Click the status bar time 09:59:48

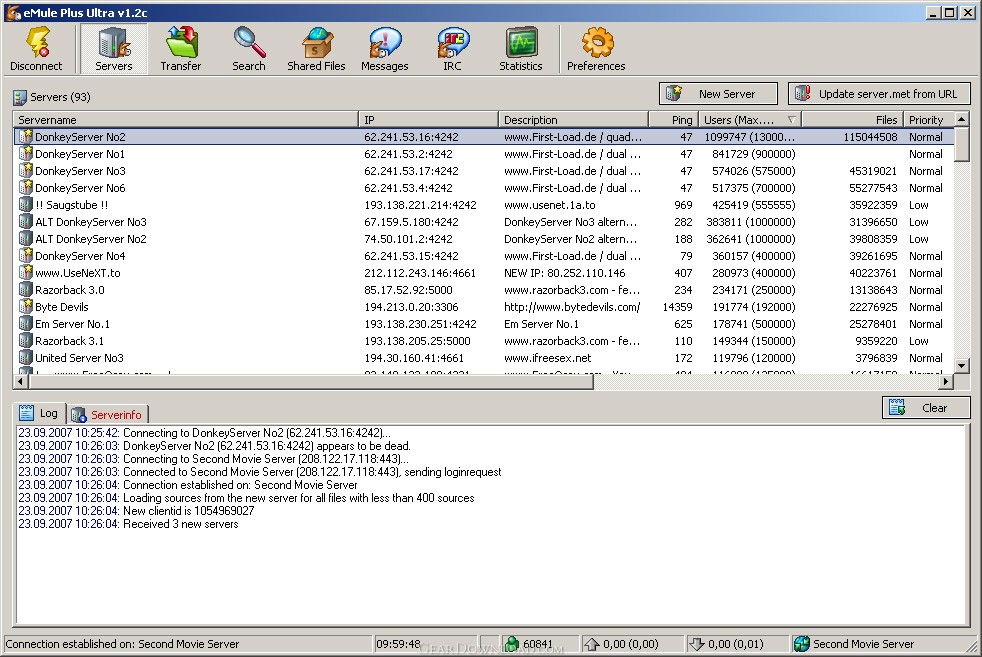tap(398, 644)
